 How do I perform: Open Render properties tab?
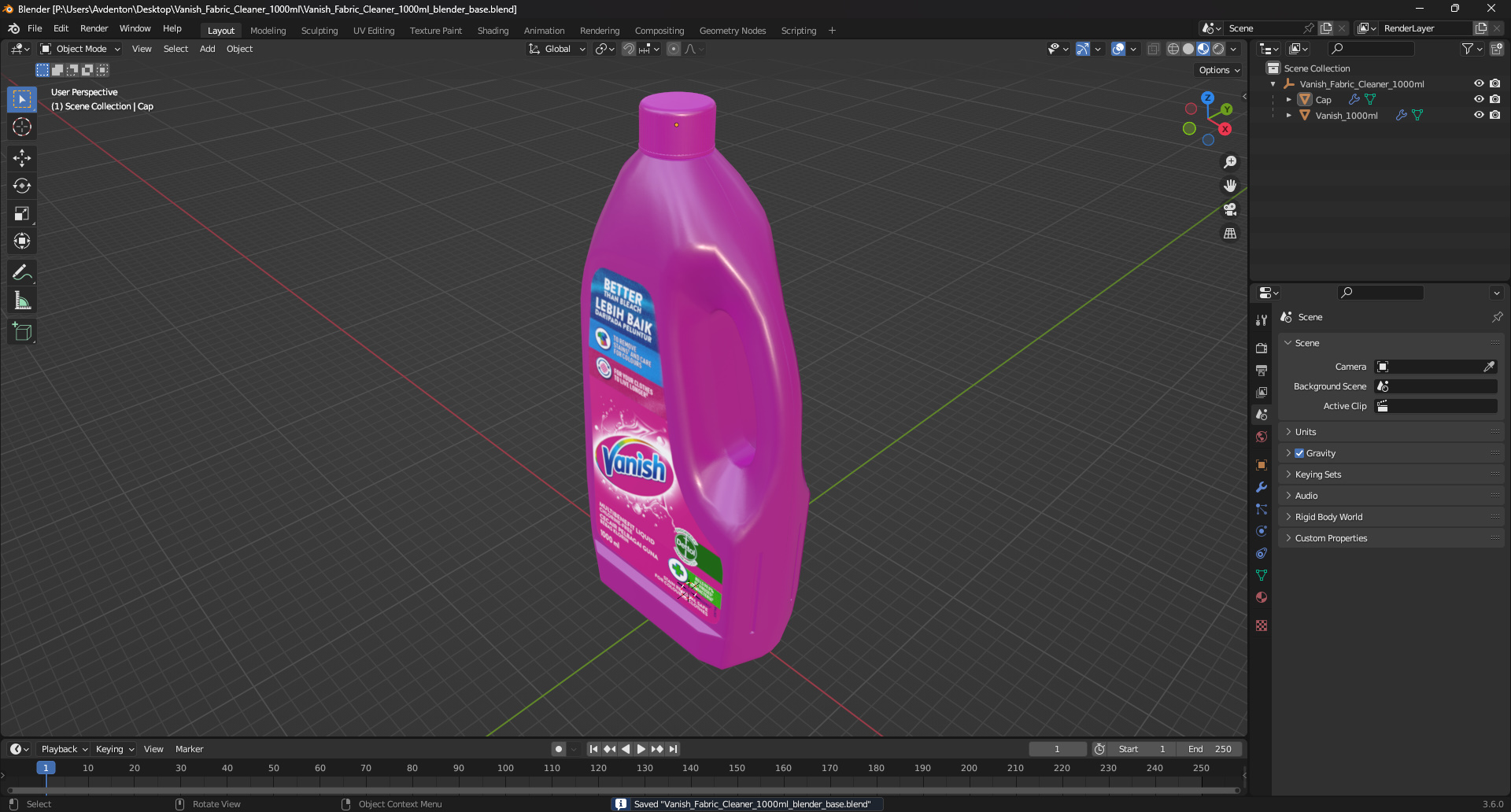coord(1262,348)
